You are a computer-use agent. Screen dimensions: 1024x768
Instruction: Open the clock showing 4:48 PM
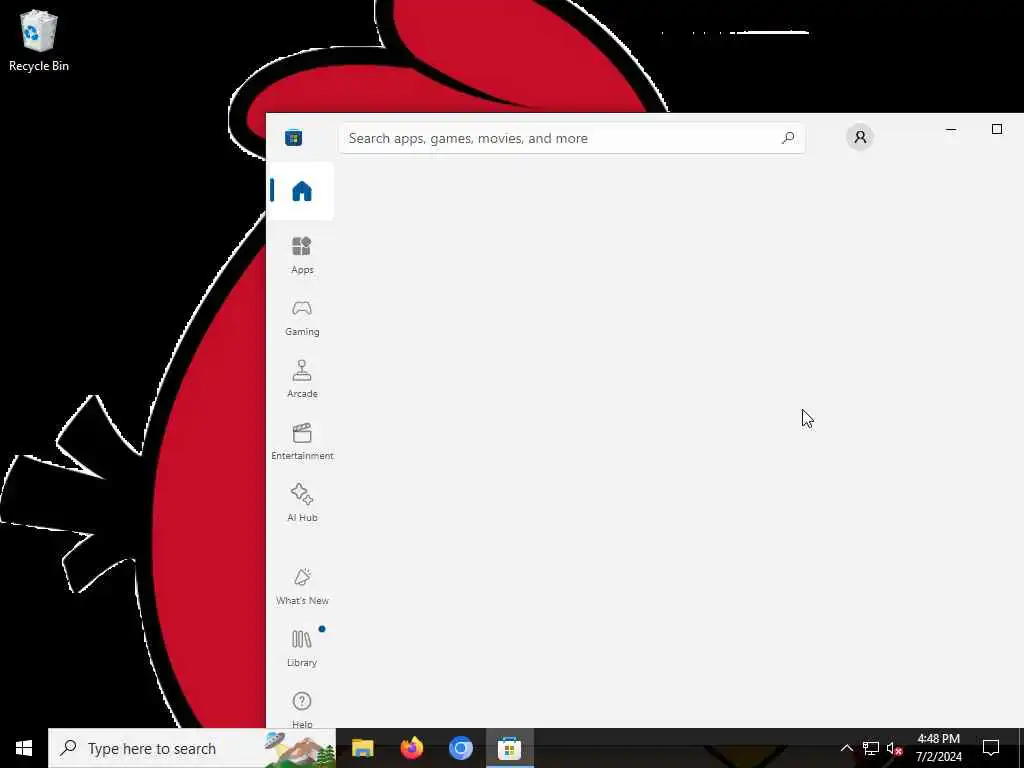[x=938, y=748]
